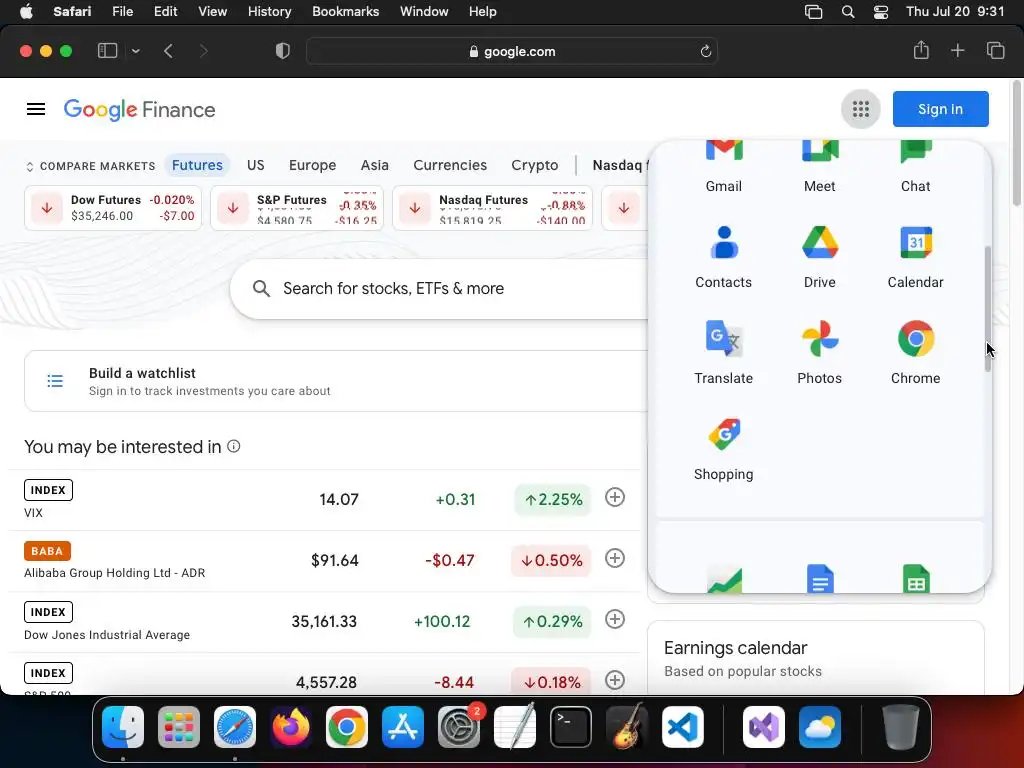The width and height of the screenshot is (1024, 768).
Task: Switch to the Europe markets tab
Action: (x=313, y=165)
